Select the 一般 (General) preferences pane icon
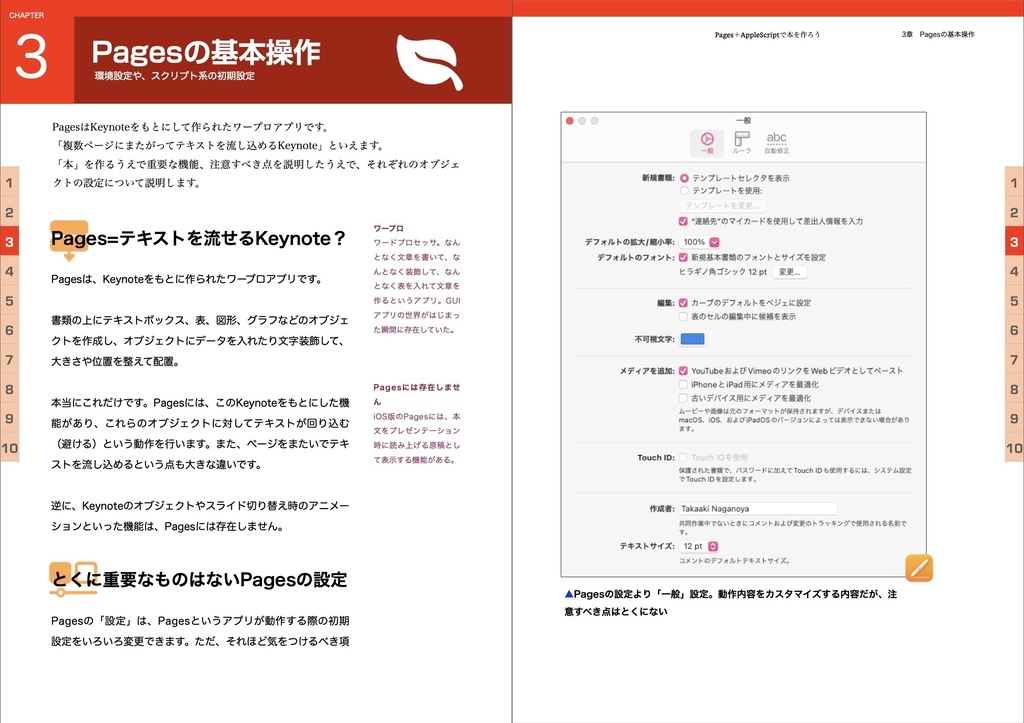The height and width of the screenshot is (723, 1024). click(x=706, y=137)
